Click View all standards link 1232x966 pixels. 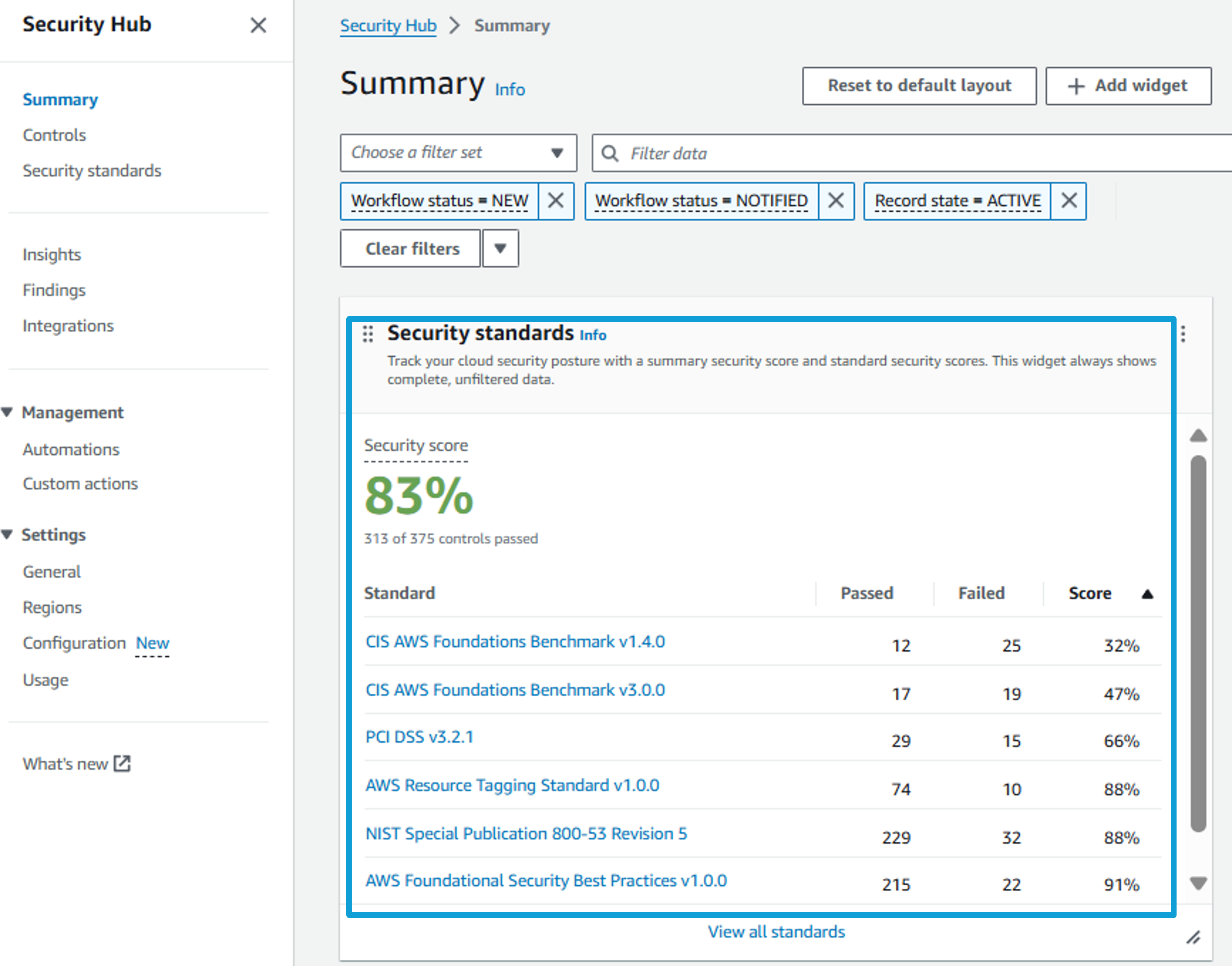776,932
